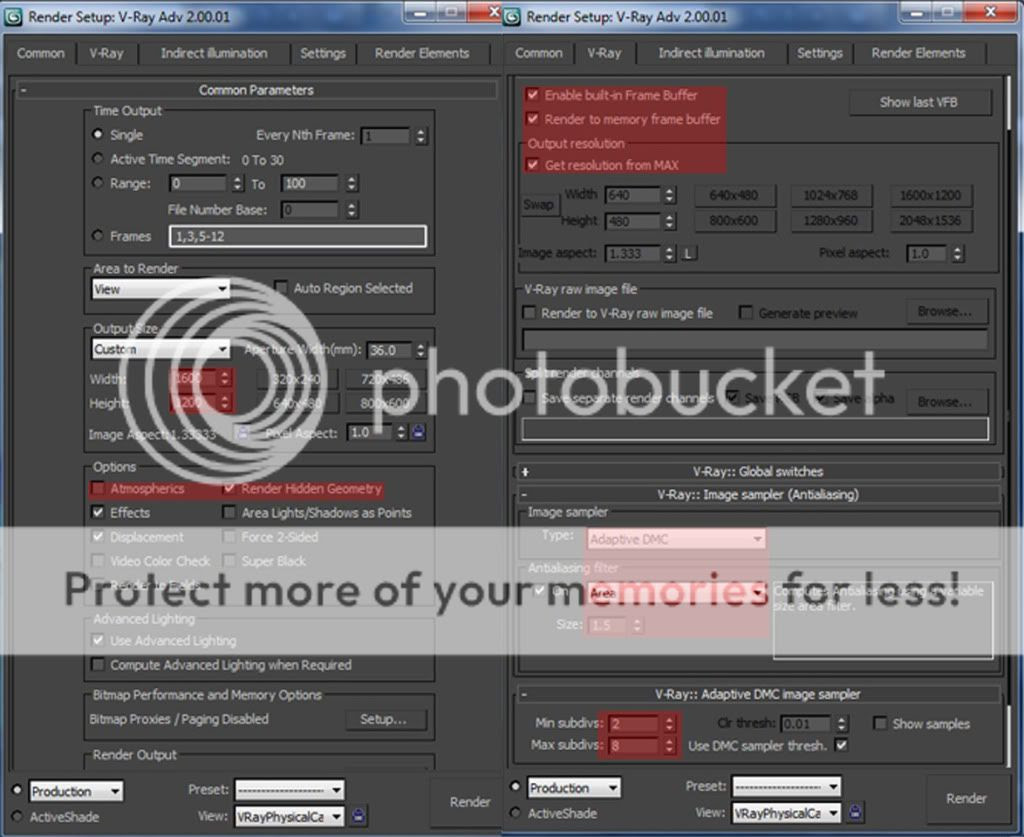
Task: Click the Aperture Width spinner arrows
Action: click(420, 350)
